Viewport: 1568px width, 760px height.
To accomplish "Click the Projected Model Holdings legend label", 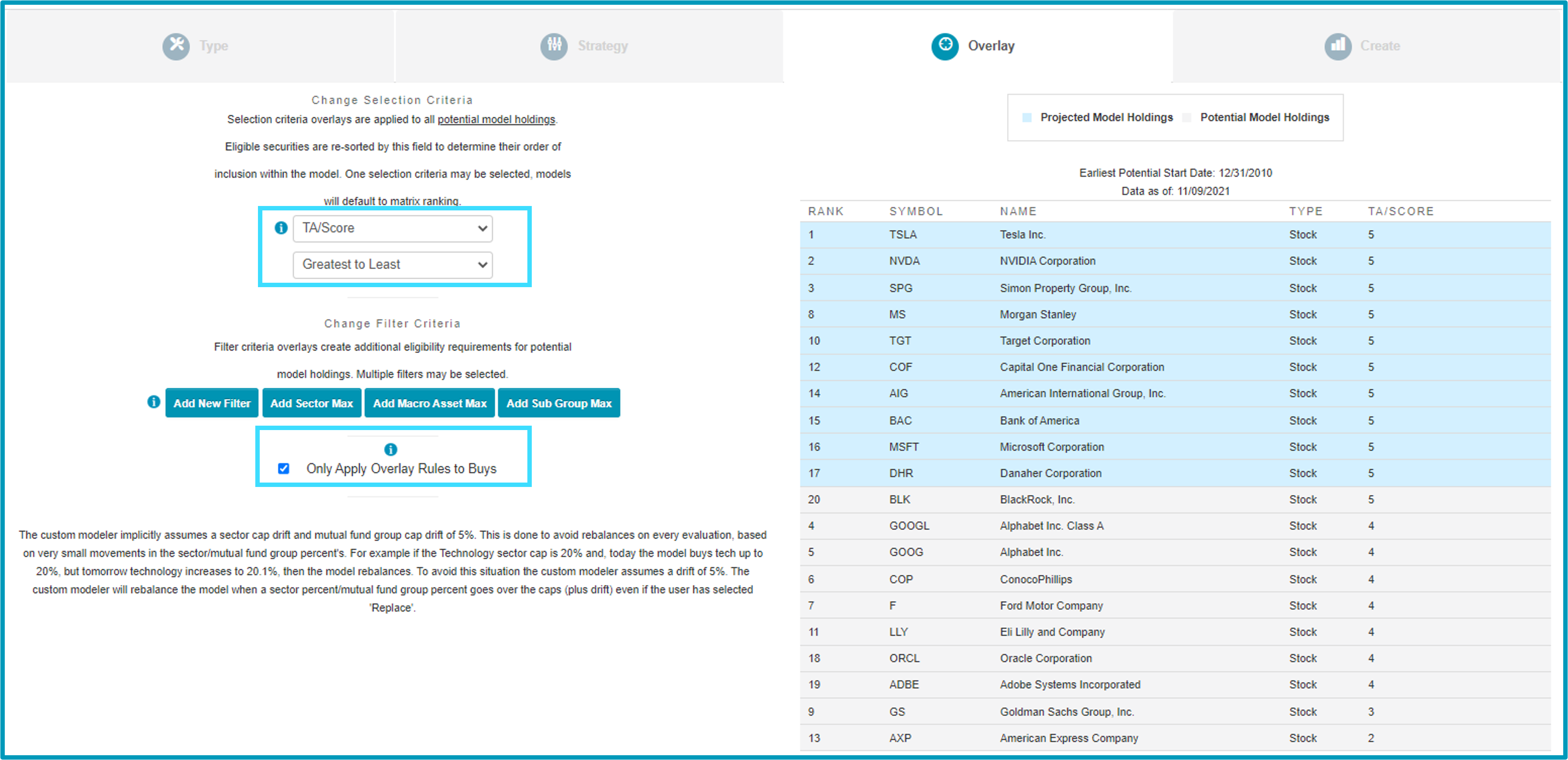I will coord(1106,117).
